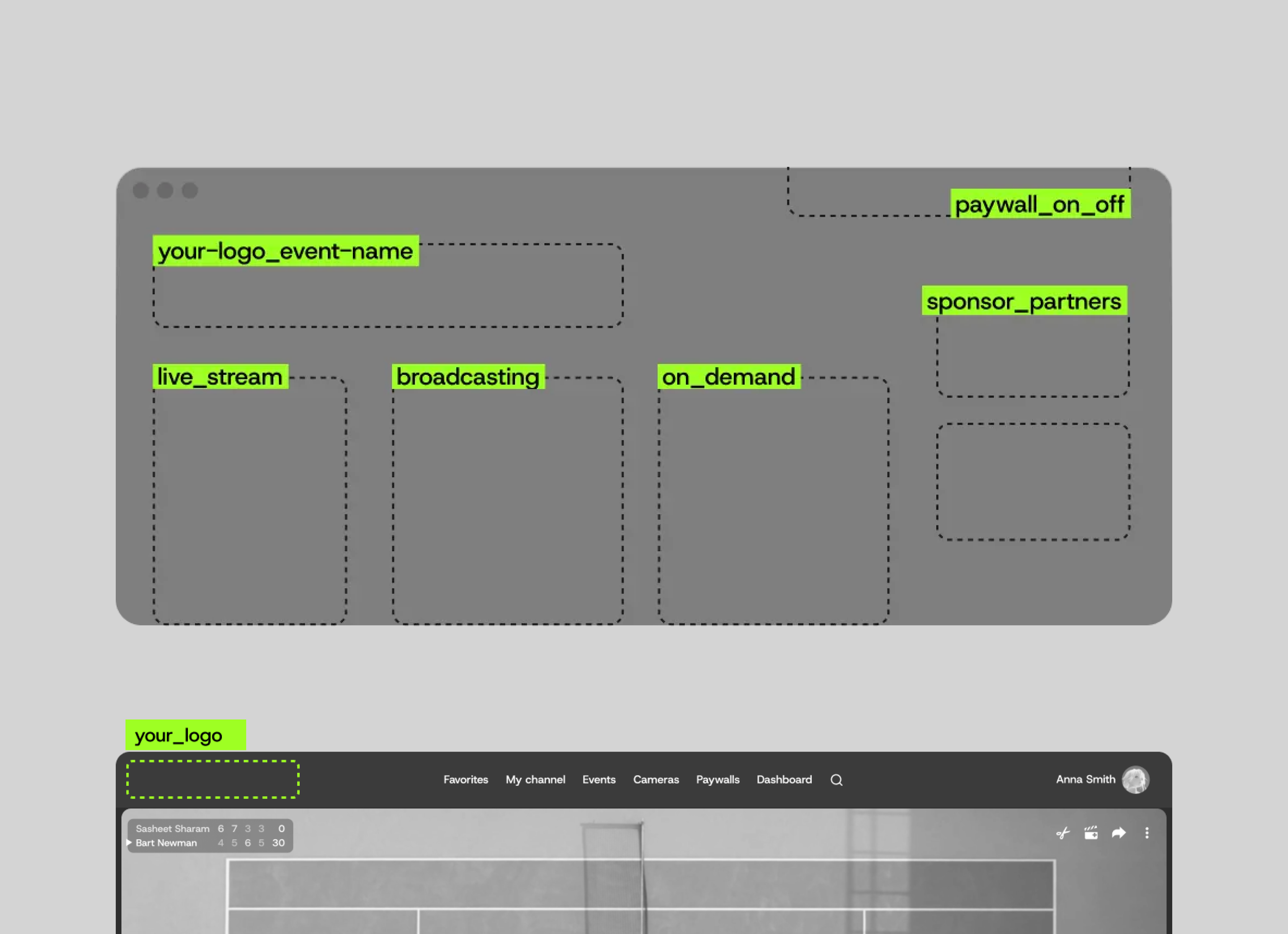Click the paywall_on_off label

[x=1040, y=204]
